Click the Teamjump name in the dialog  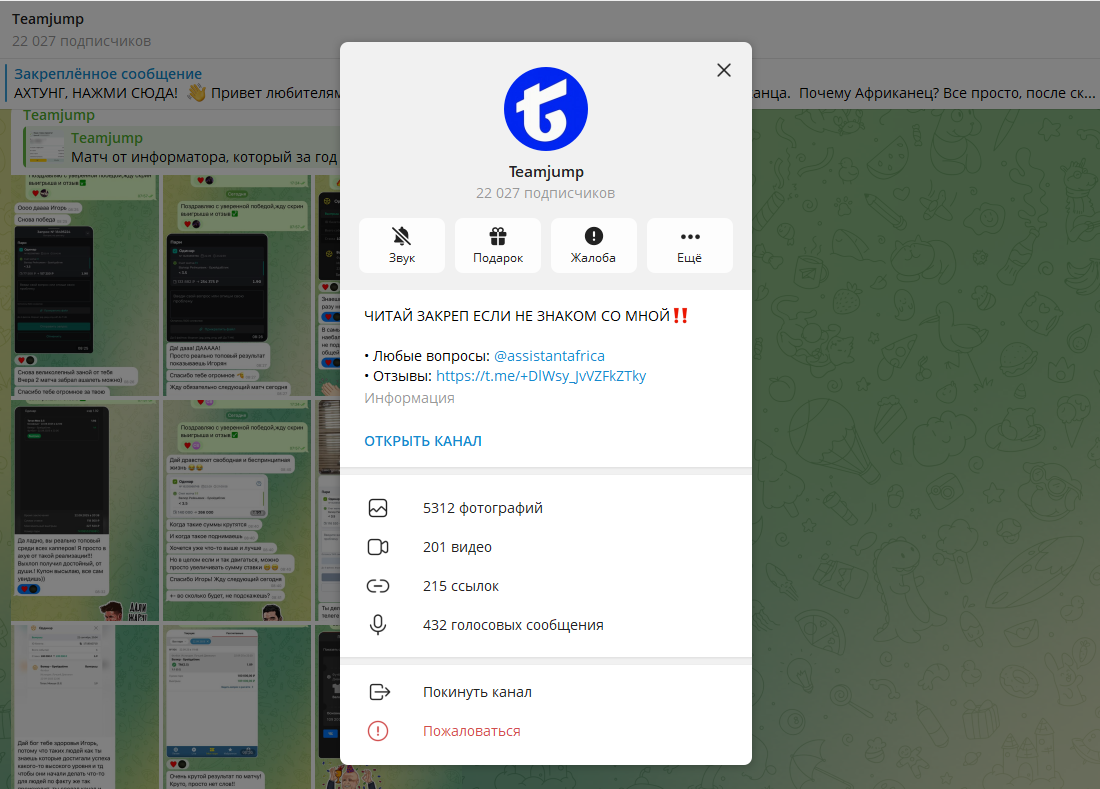(x=546, y=172)
